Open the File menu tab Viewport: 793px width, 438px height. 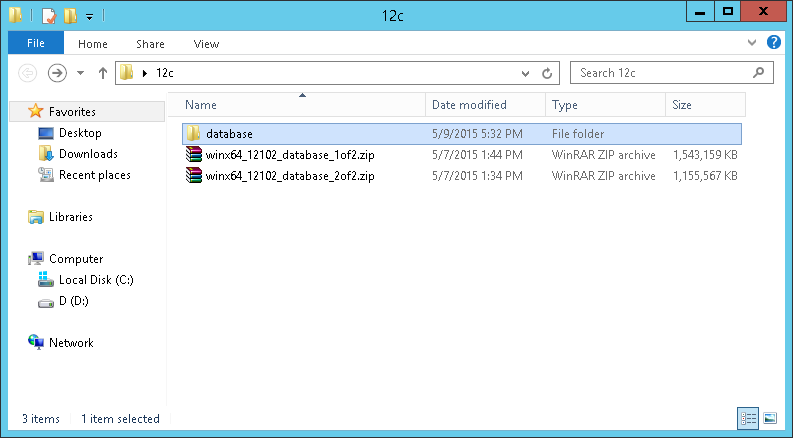point(36,43)
